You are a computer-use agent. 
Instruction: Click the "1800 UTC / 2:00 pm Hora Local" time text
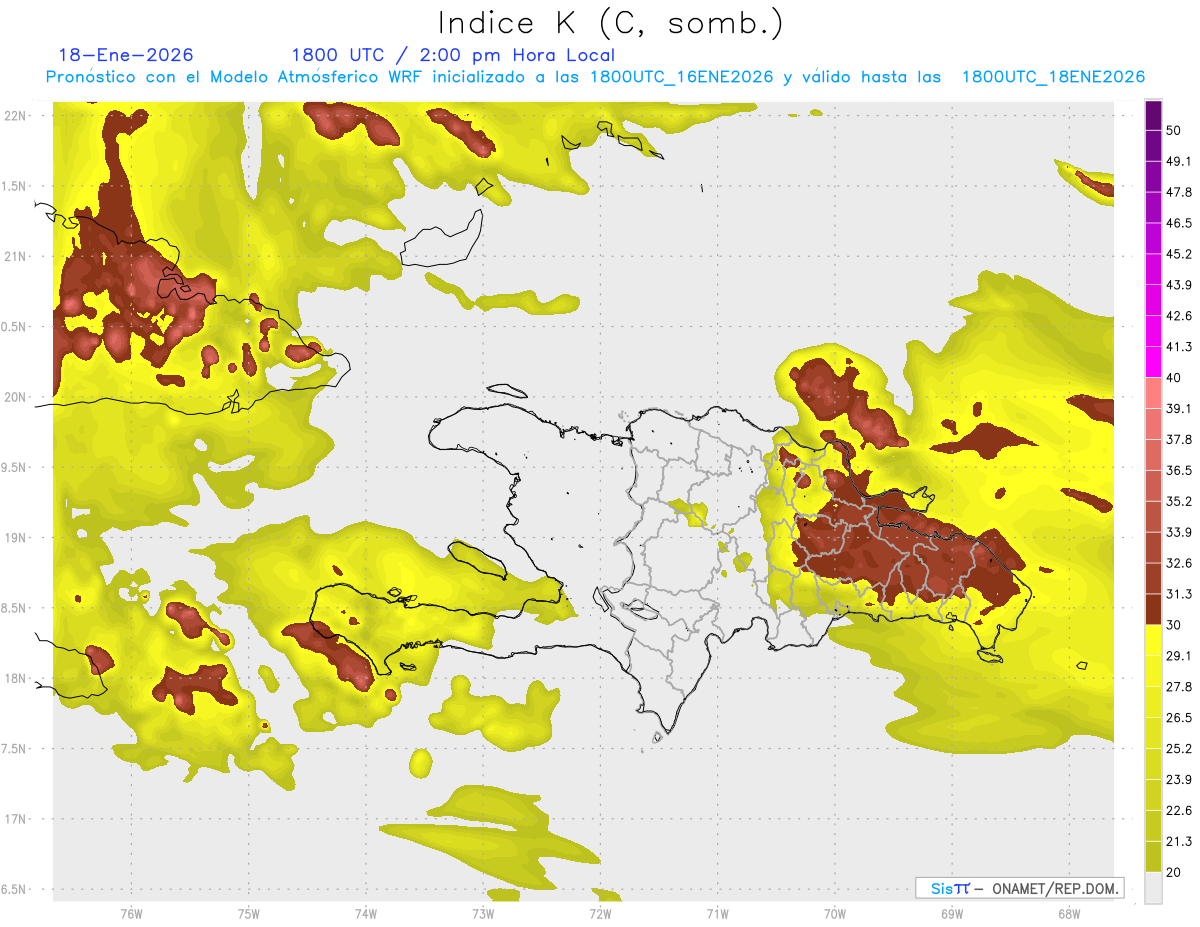pos(453,55)
